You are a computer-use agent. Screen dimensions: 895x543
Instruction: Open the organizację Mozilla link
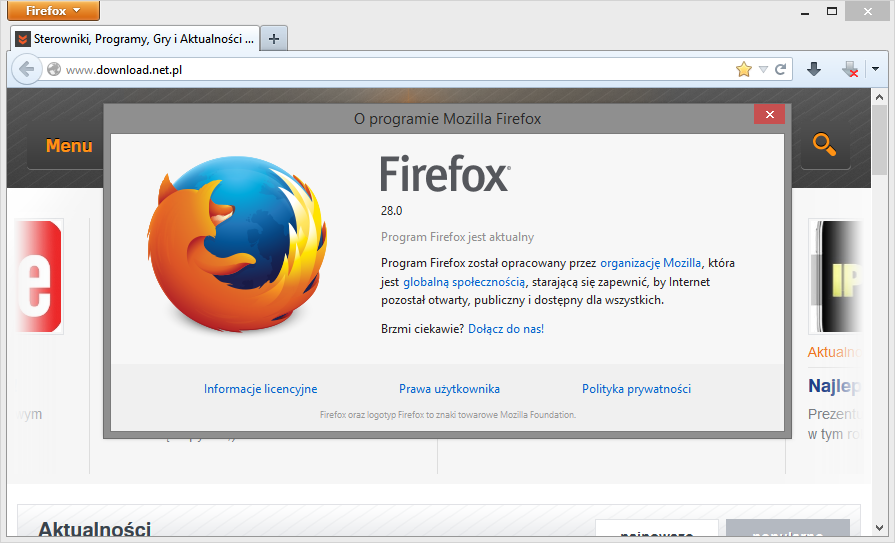tap(651, 263)
